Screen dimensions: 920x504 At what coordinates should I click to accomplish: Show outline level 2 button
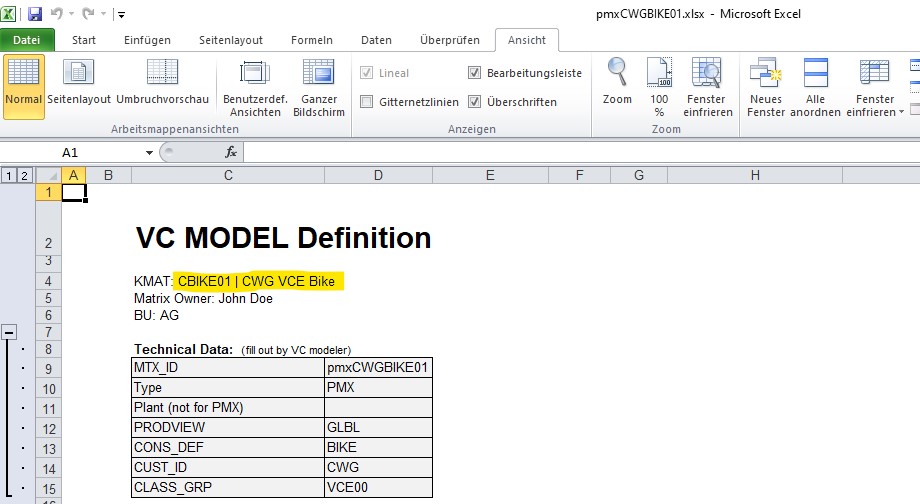(25, 176)
